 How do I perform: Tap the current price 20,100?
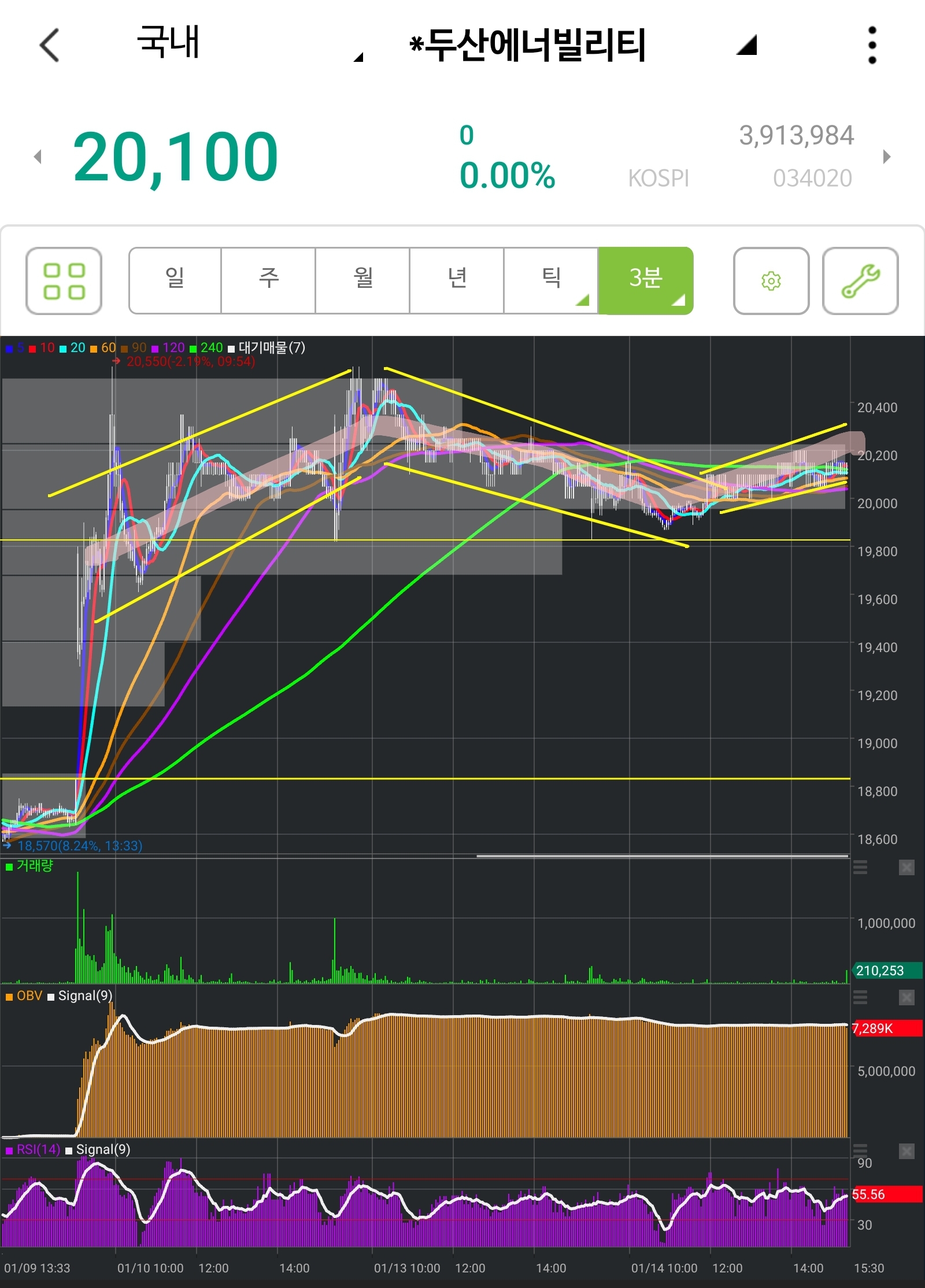tap(176, 157)
